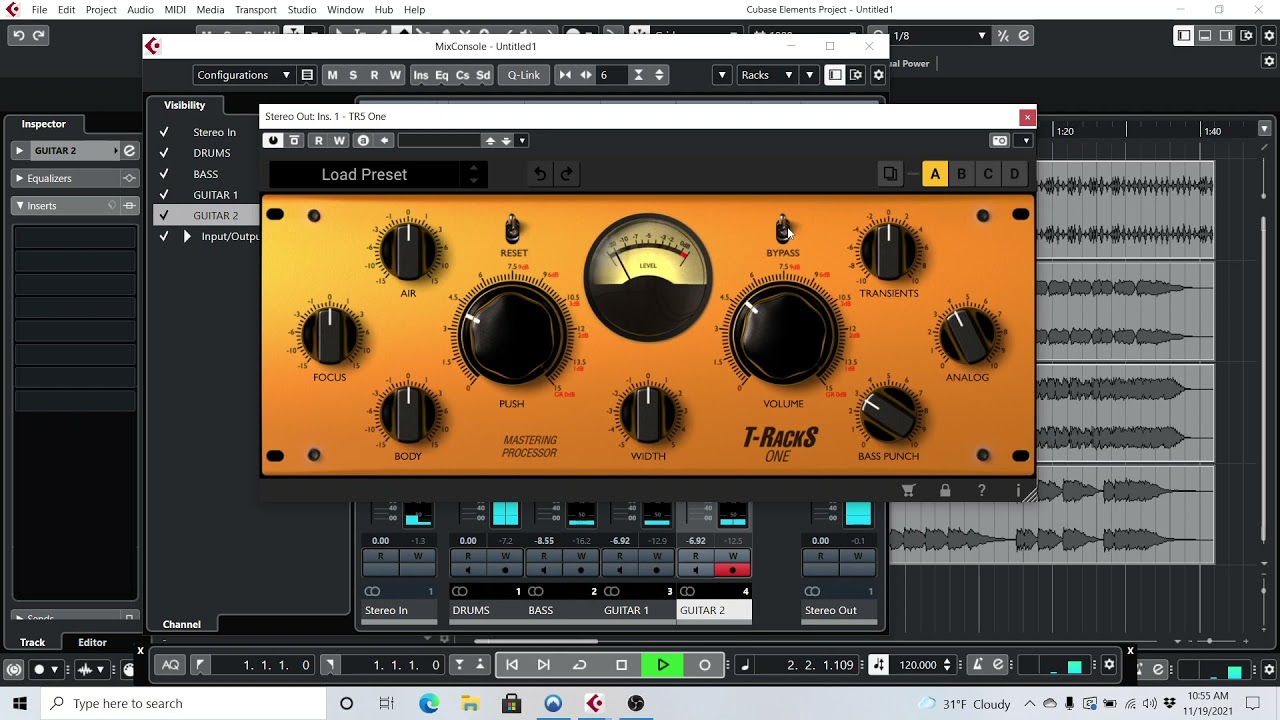Open the Configurations dropdown in MixConsole

pos(243,75)
